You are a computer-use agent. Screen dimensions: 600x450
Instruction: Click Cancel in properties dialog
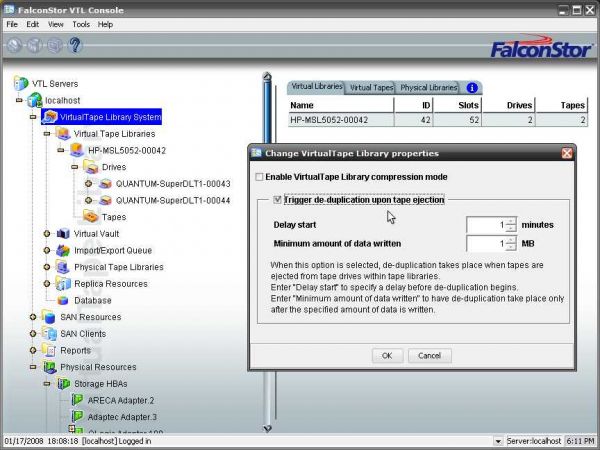point(429,355)
